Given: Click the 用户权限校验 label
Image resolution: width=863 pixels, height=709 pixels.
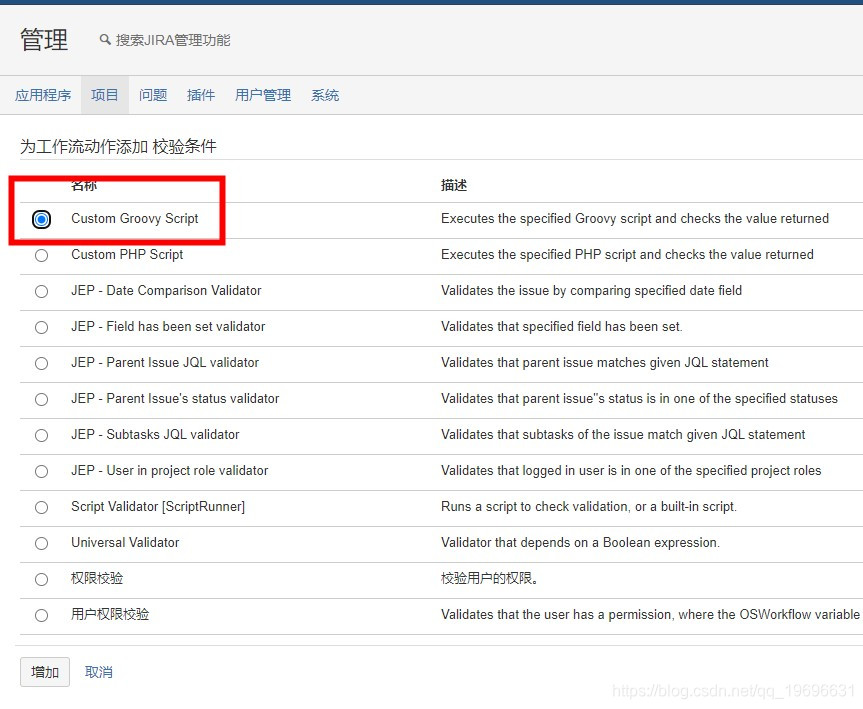Looking at the screenshot, I should pos(110,614).
